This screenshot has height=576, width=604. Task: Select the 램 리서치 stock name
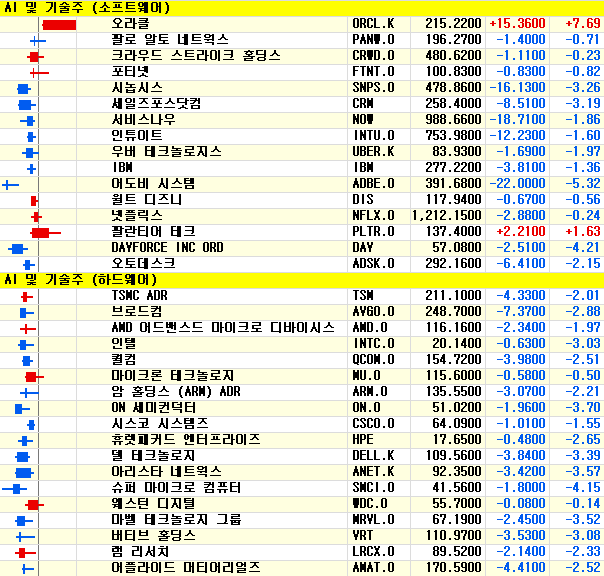pos(140,551)
